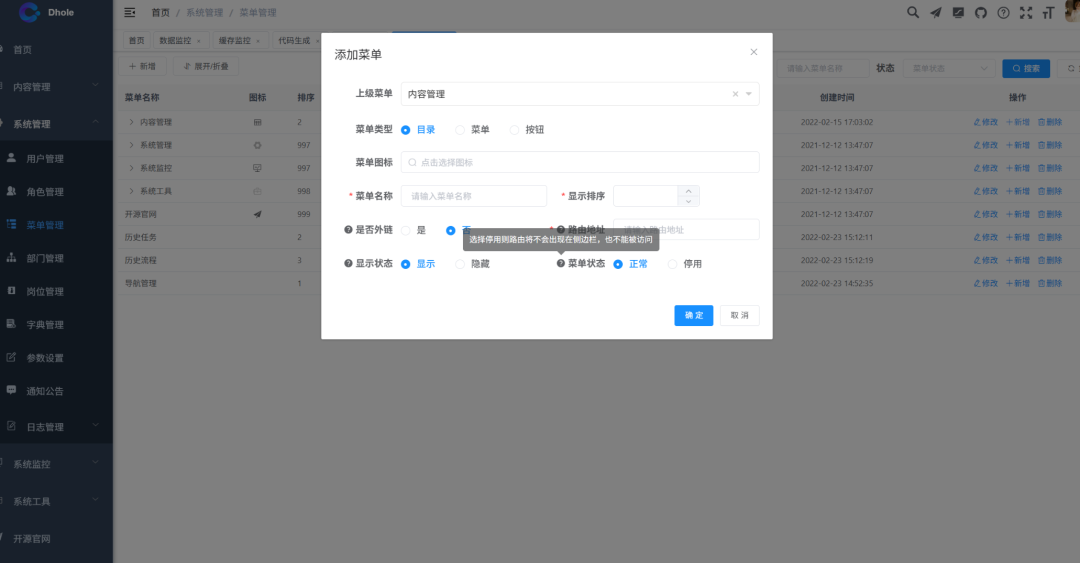Switch to the 代码生成 tab
1080x563 pixels.
[x=294, y=41]
